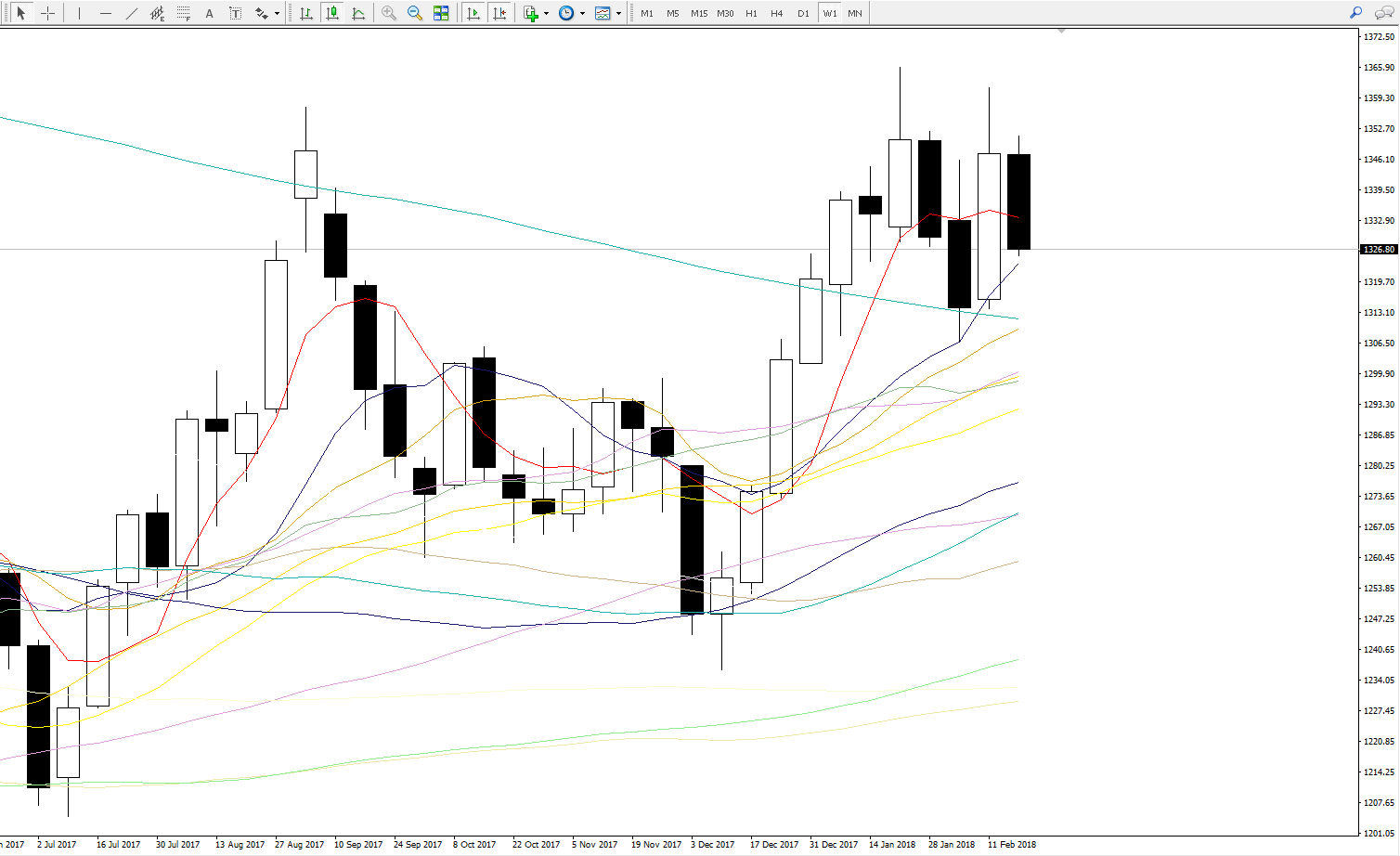Open the indicators list dropdown arrow
Image resolution: width=1400 pixels, height=856 pixels.
click(x=546, y=14)
